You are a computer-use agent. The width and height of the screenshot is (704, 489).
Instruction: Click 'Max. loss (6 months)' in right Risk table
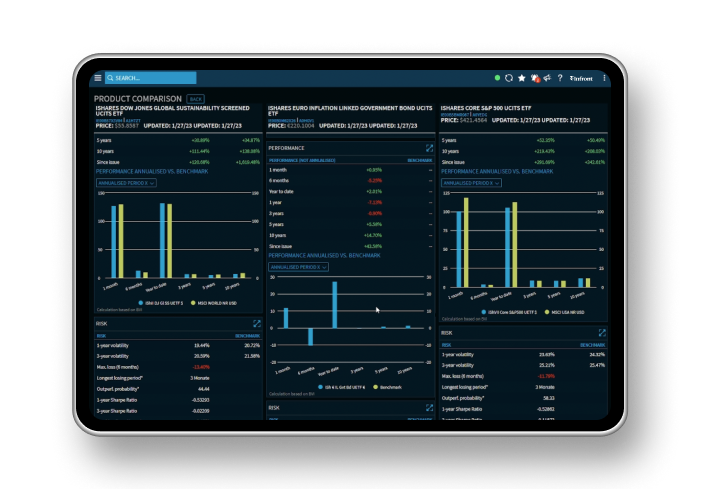[463, 376]
